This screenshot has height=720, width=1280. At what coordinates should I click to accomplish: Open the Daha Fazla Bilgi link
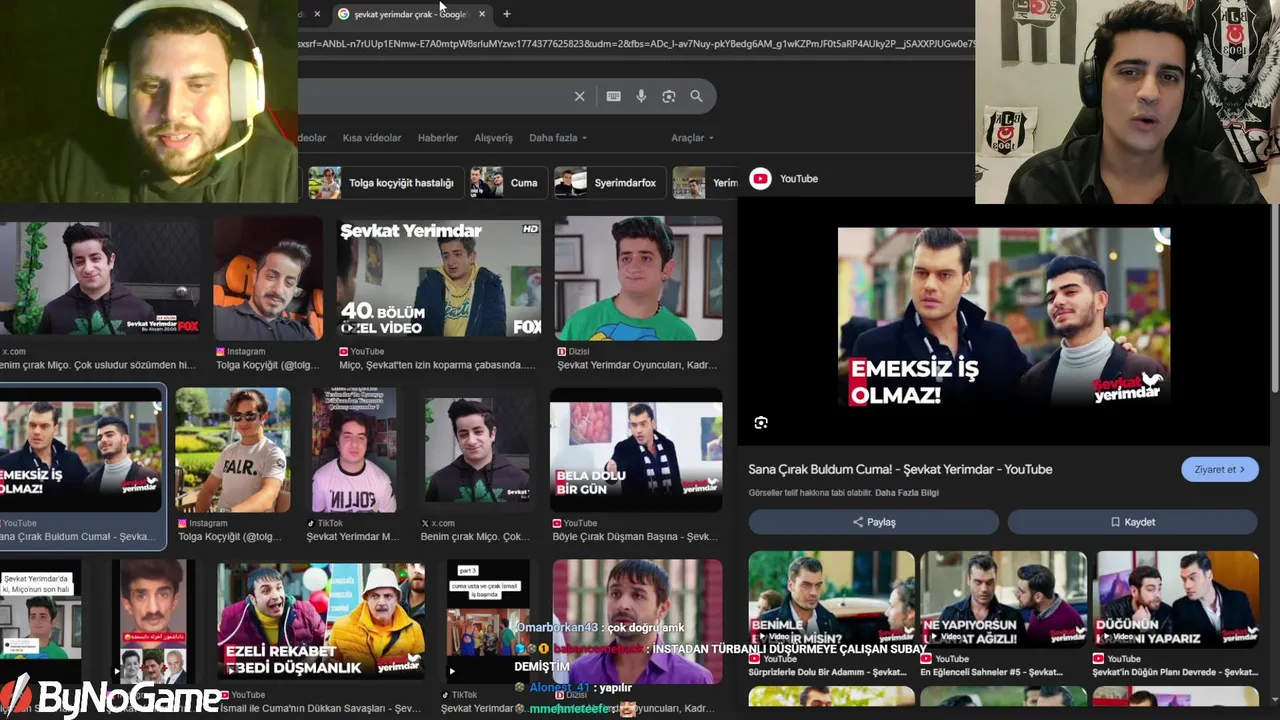(907, 493)
